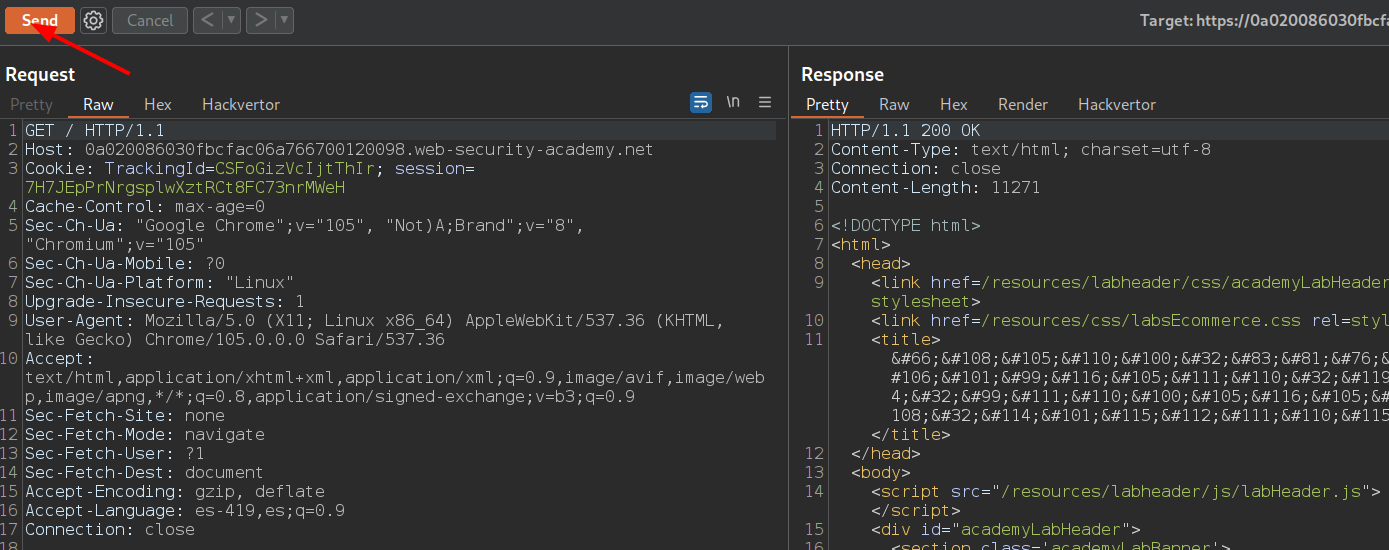Go back to previous request with the < arrow
The width and height of the screenshot is (1389, 550).
point(207,20)
